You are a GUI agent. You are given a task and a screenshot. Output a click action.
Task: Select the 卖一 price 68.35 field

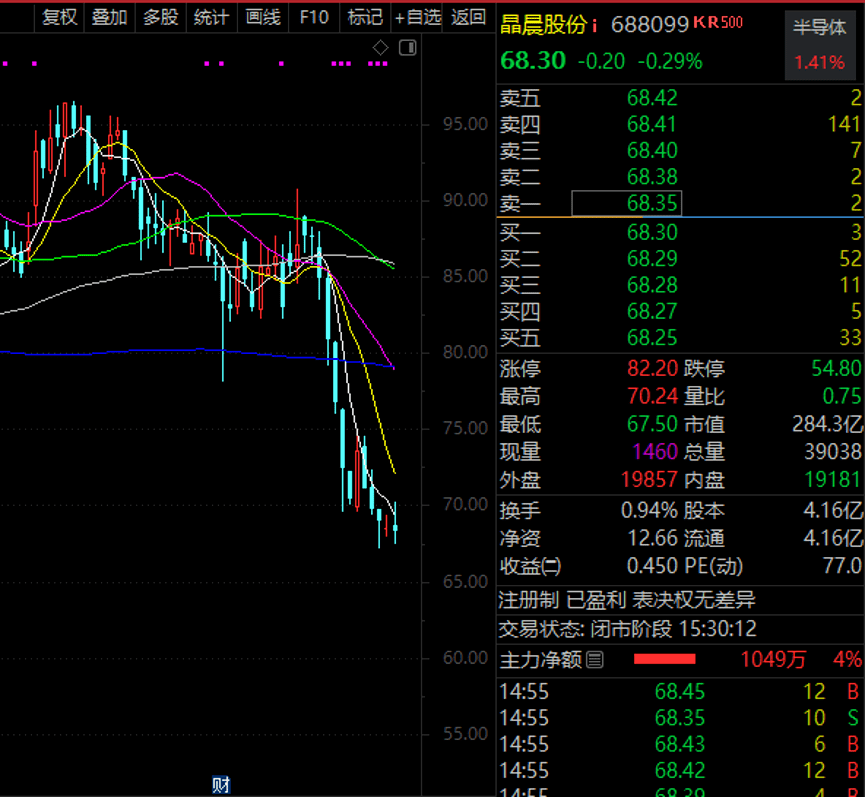tap(626, 203)
